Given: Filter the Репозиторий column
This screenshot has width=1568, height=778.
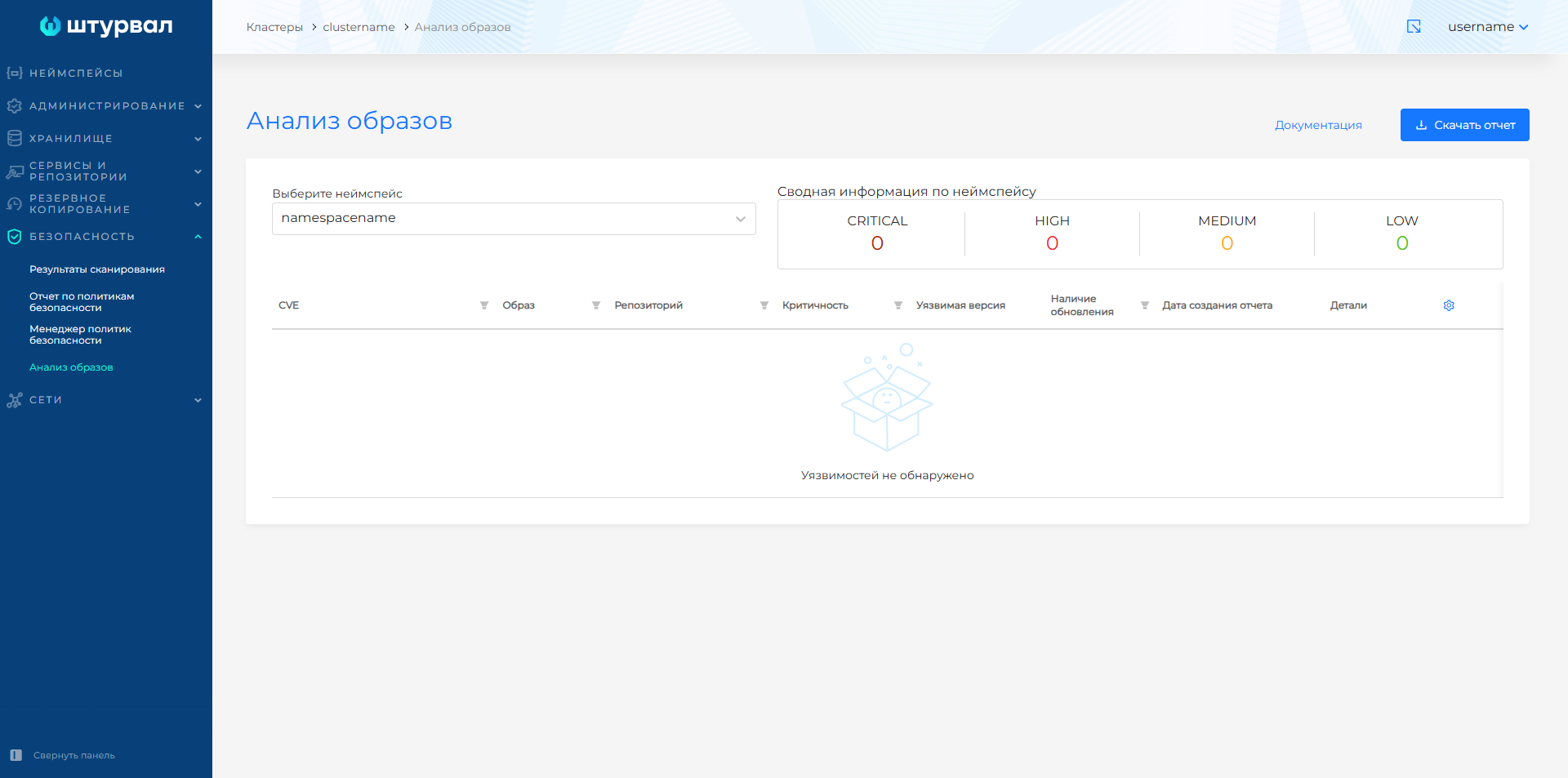Looking at the screenshot, I should click(x=764, y=305).
